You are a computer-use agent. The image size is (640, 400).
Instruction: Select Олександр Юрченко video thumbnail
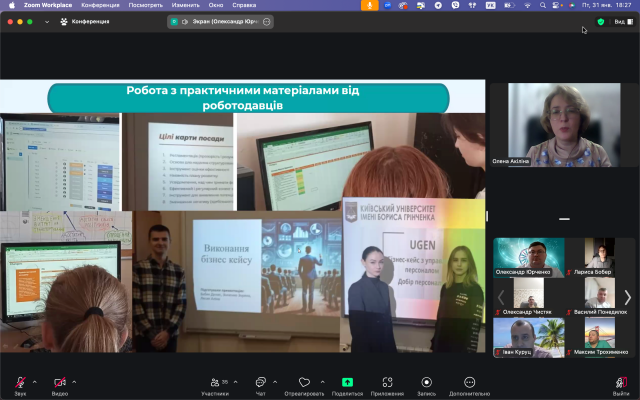click(528, 256)
